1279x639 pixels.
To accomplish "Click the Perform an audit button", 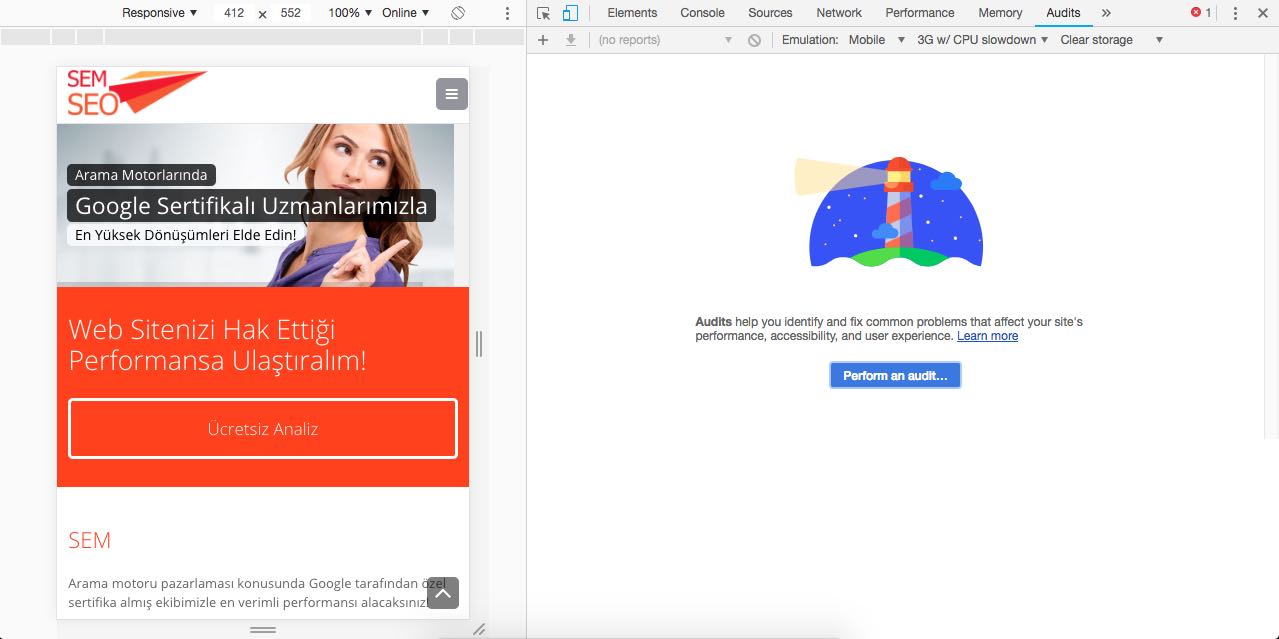I will pos(895,375).
